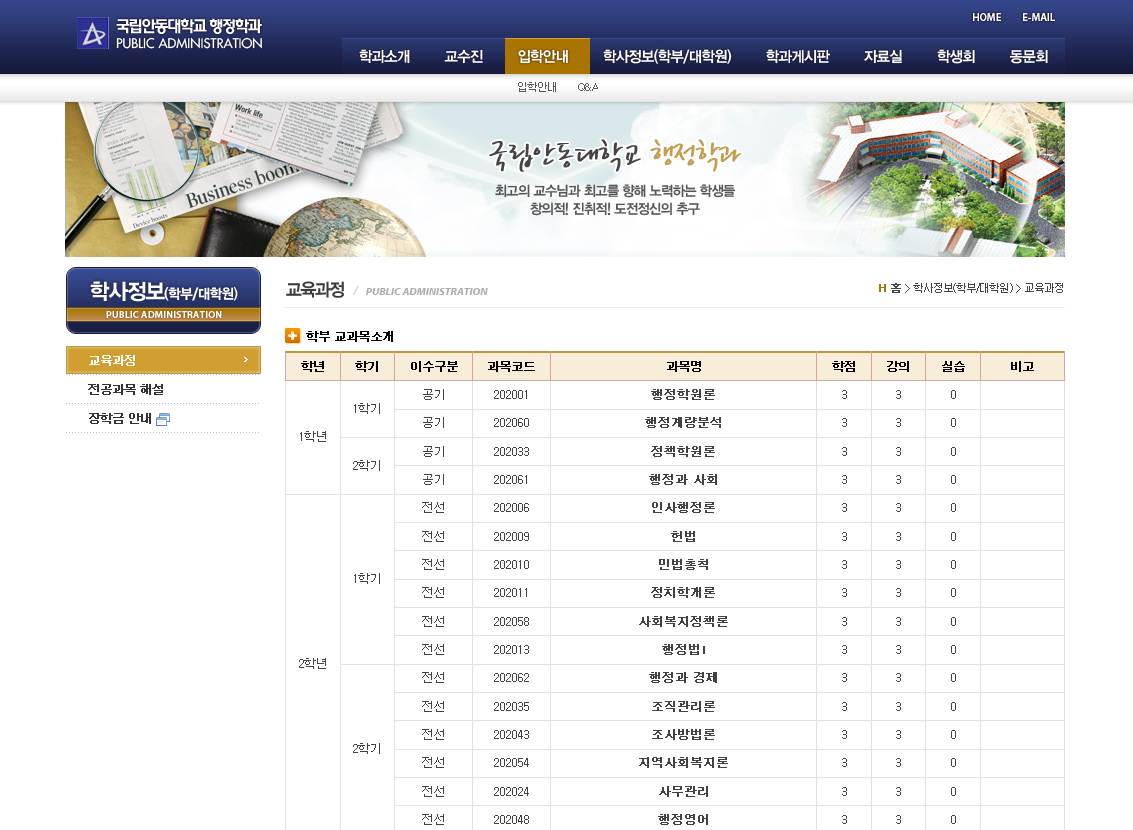This screenshot has height=830, width=1133.
Task: Select course name 조직관리론
Action: click(684, 706)
